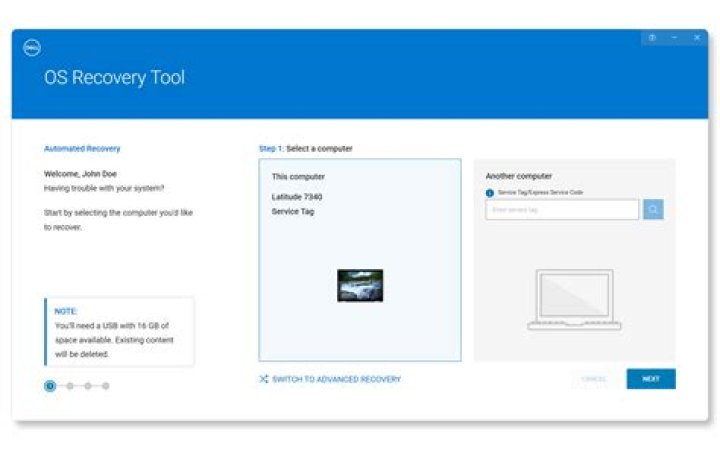The image size is (720, 450).
Task: Click the Step 1: Select a computer heading
Action: (306, 148)
